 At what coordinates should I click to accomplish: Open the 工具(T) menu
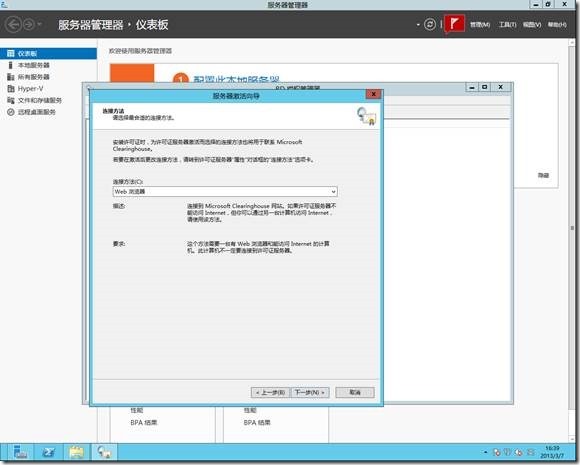click(507, 24)
